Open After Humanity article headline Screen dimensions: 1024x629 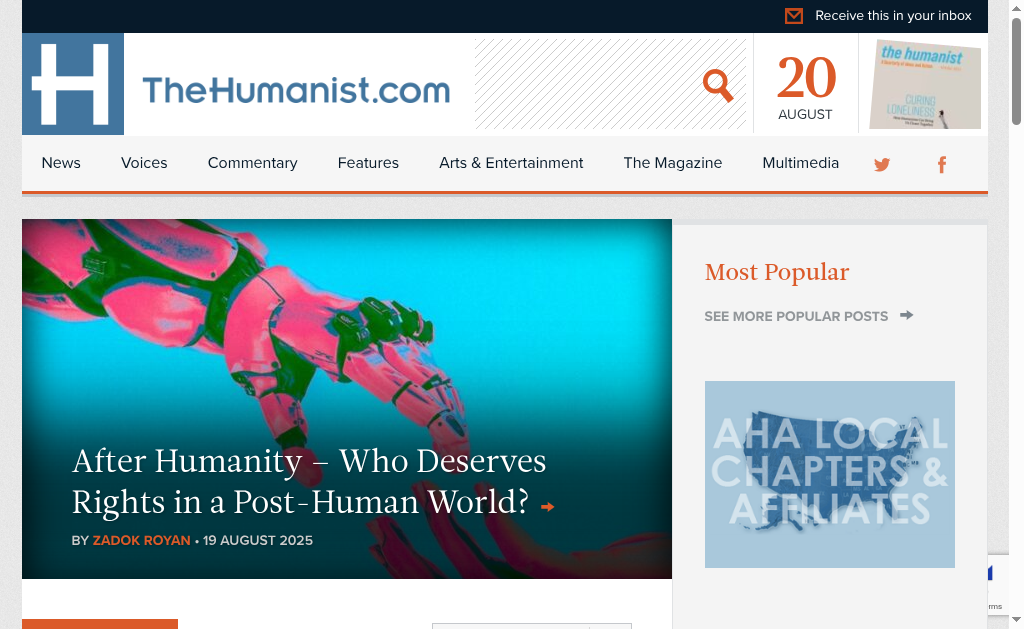point(308,481)
